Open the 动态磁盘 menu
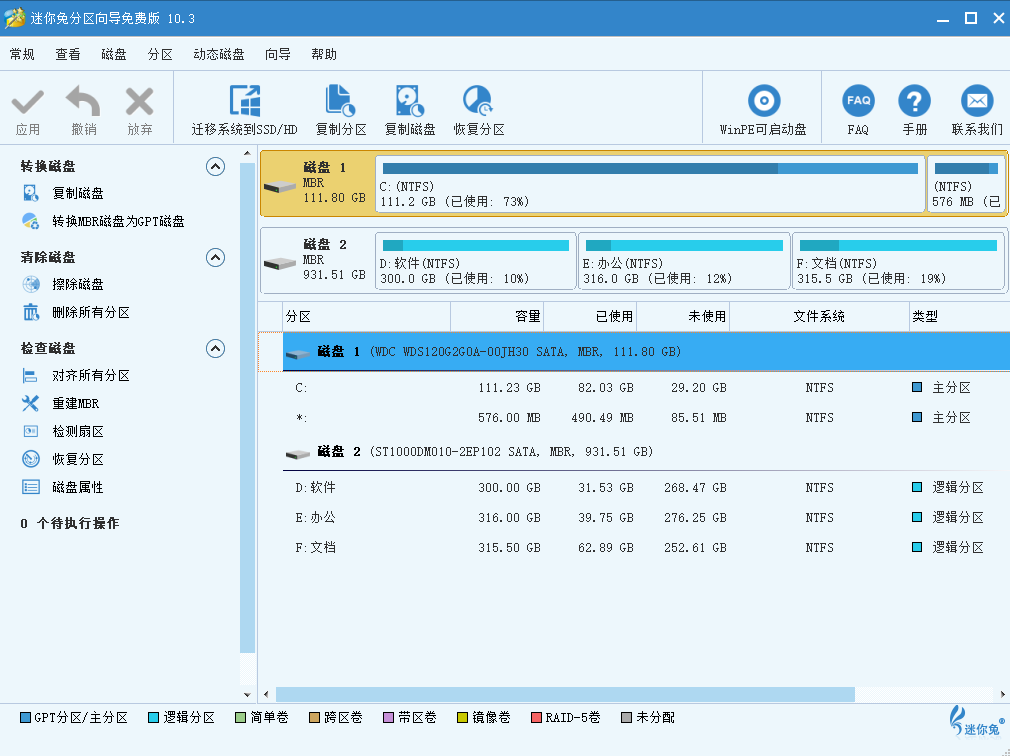The height and width of the screenshot is (756, 1010). (x=218, y=55)
